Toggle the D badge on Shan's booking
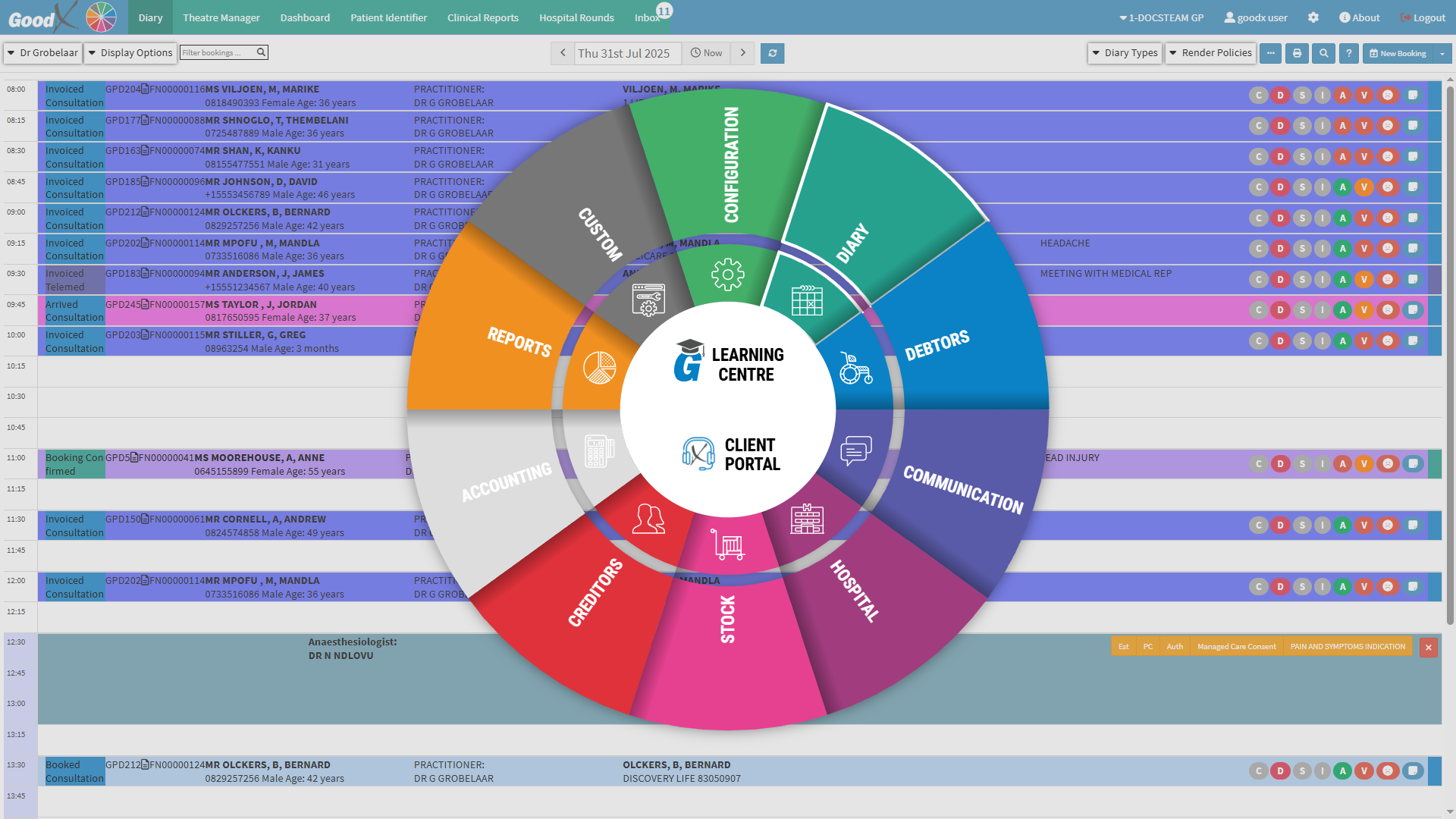The width and height of the screenshot is (1456, 819). point(1280,156)
